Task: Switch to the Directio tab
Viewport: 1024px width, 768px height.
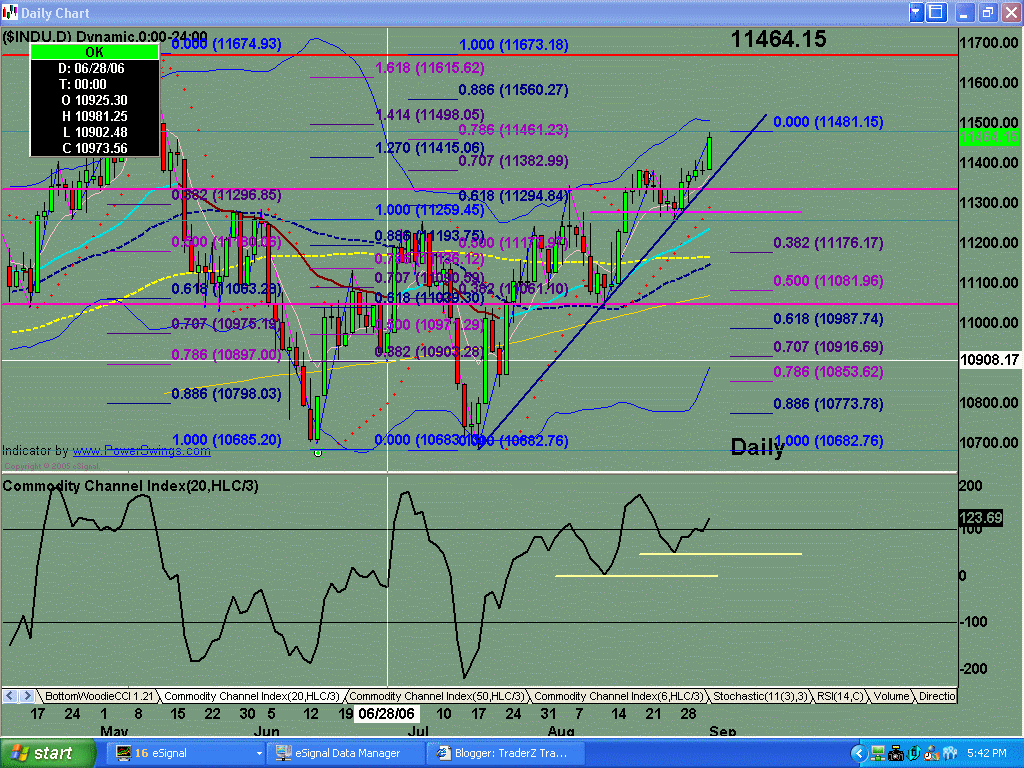Action: pos(936,696)
